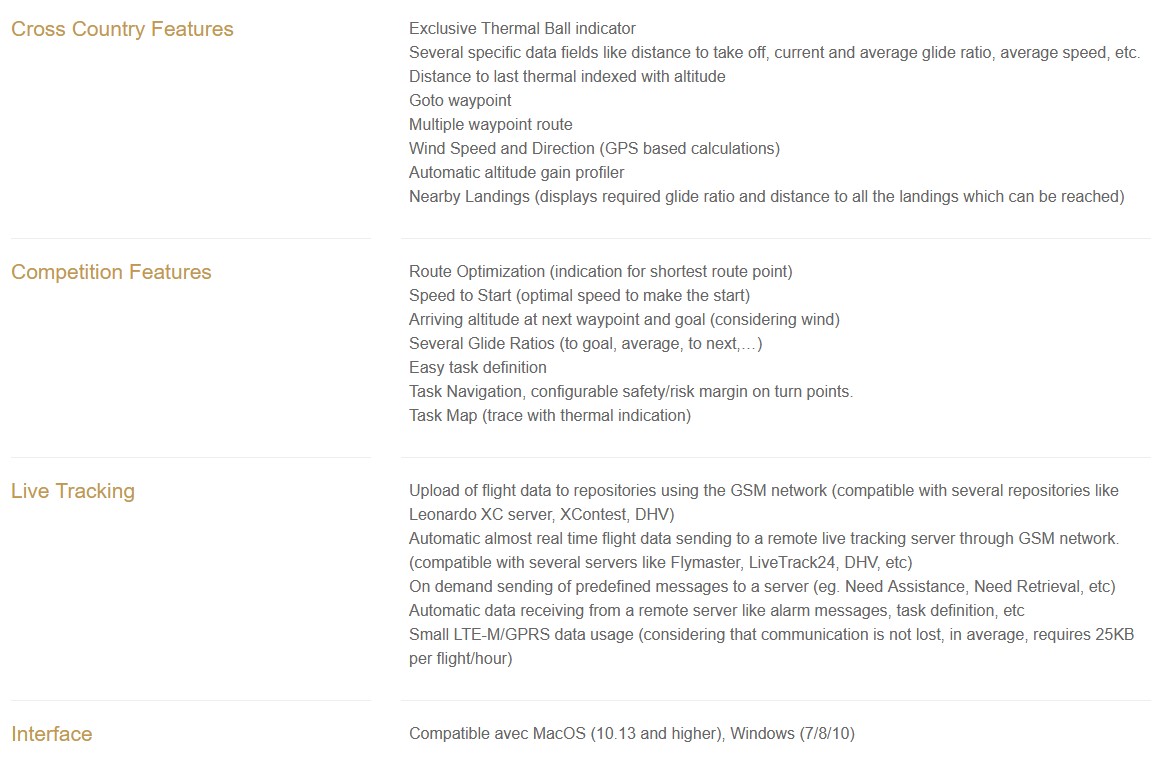
Task: Click the Compatible avec MacOS line
Action: (x=631, y=733)
